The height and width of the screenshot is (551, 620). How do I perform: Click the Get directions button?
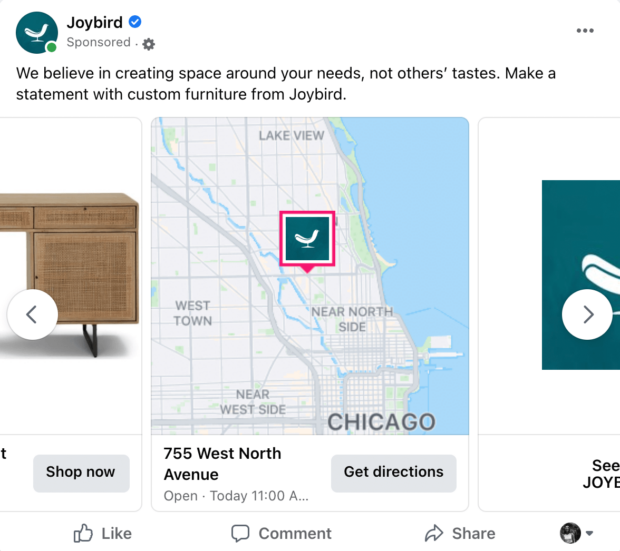[393, 473]
